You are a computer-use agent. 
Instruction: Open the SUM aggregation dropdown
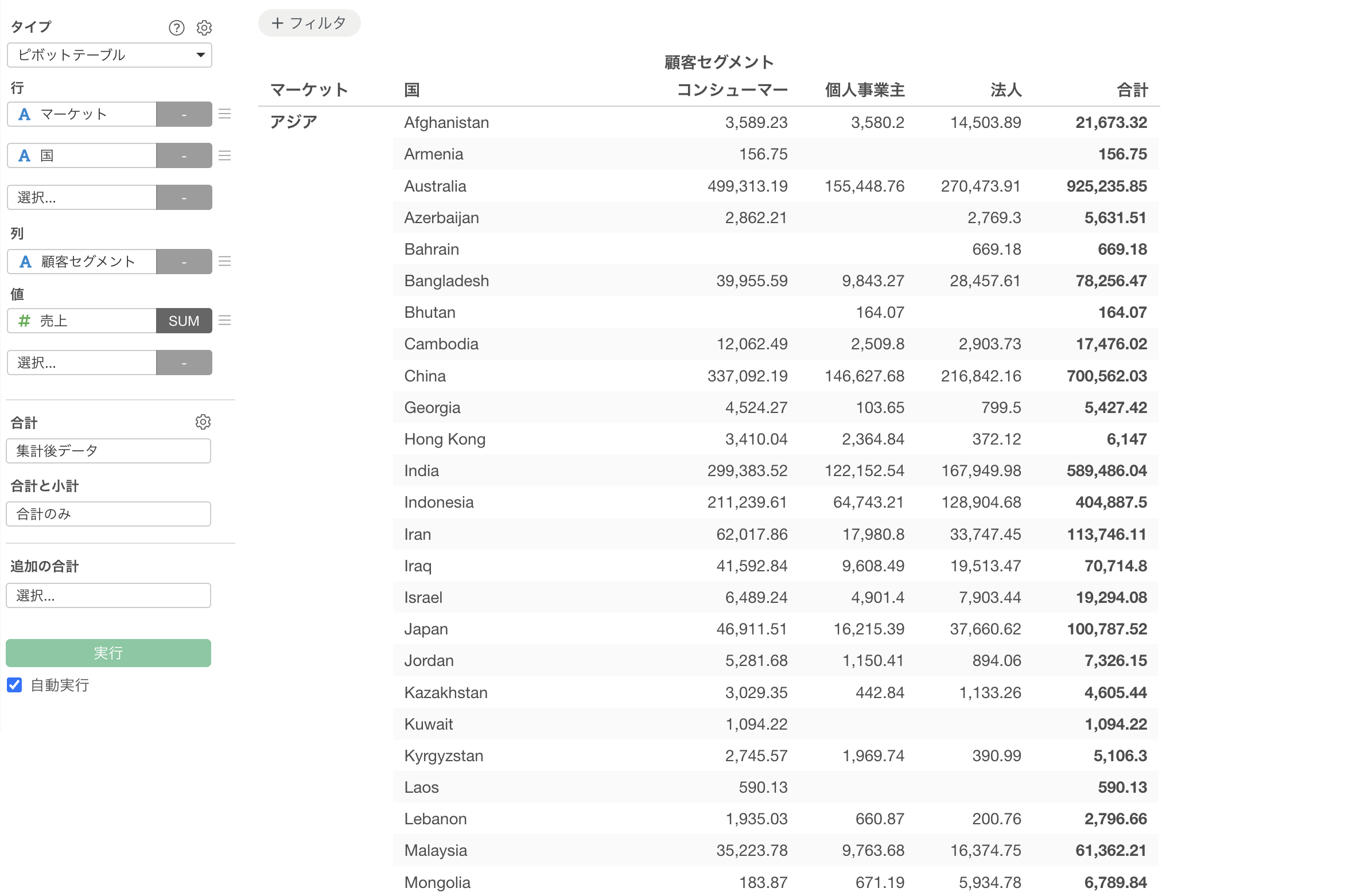click(x=184, y=321)
